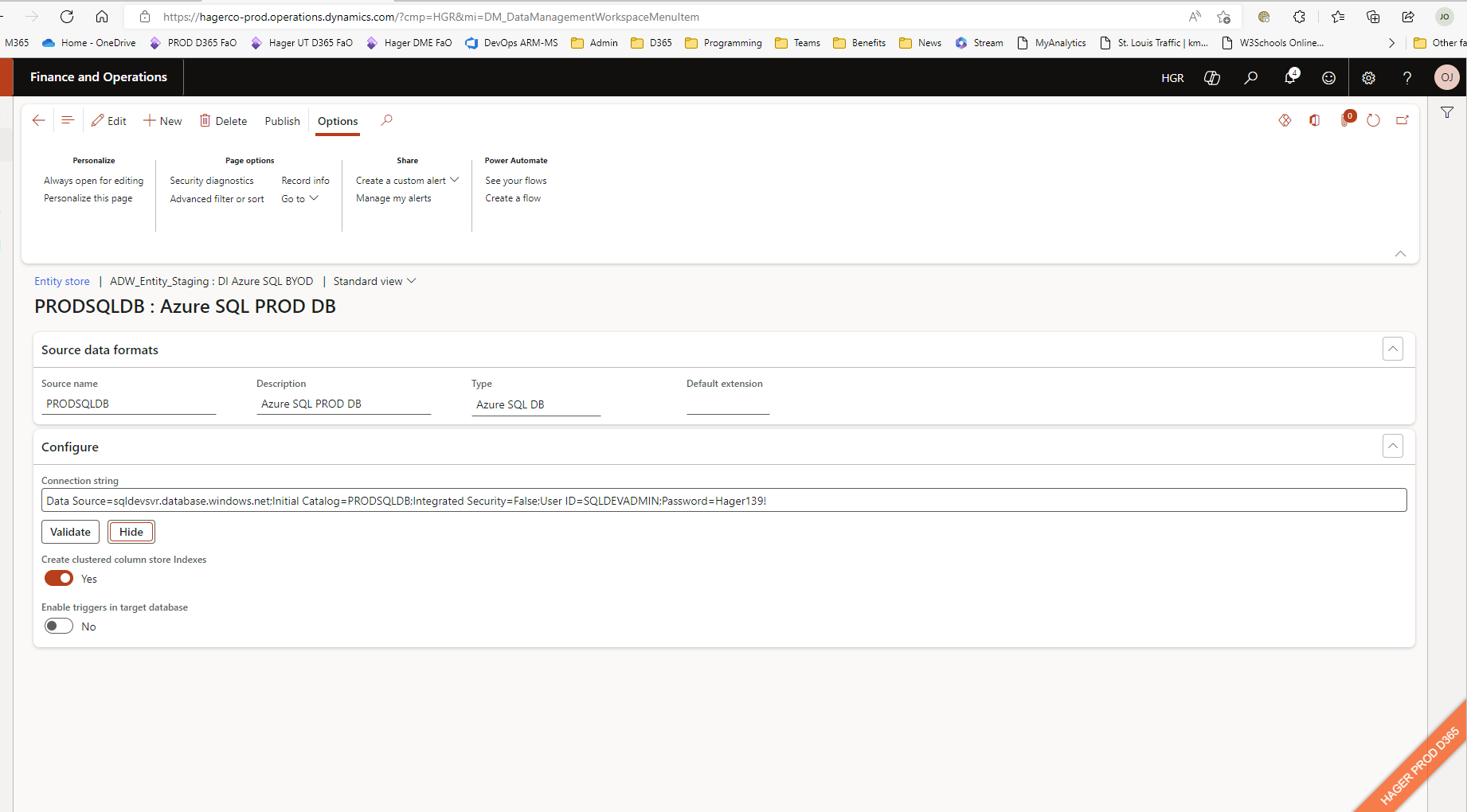Open the D365 search magnifier

[1251, 77]
